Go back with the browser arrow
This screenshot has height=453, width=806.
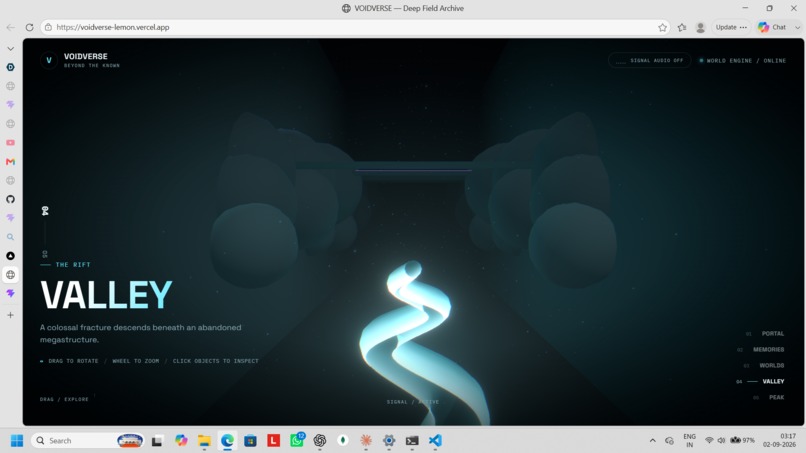(10, 27)
